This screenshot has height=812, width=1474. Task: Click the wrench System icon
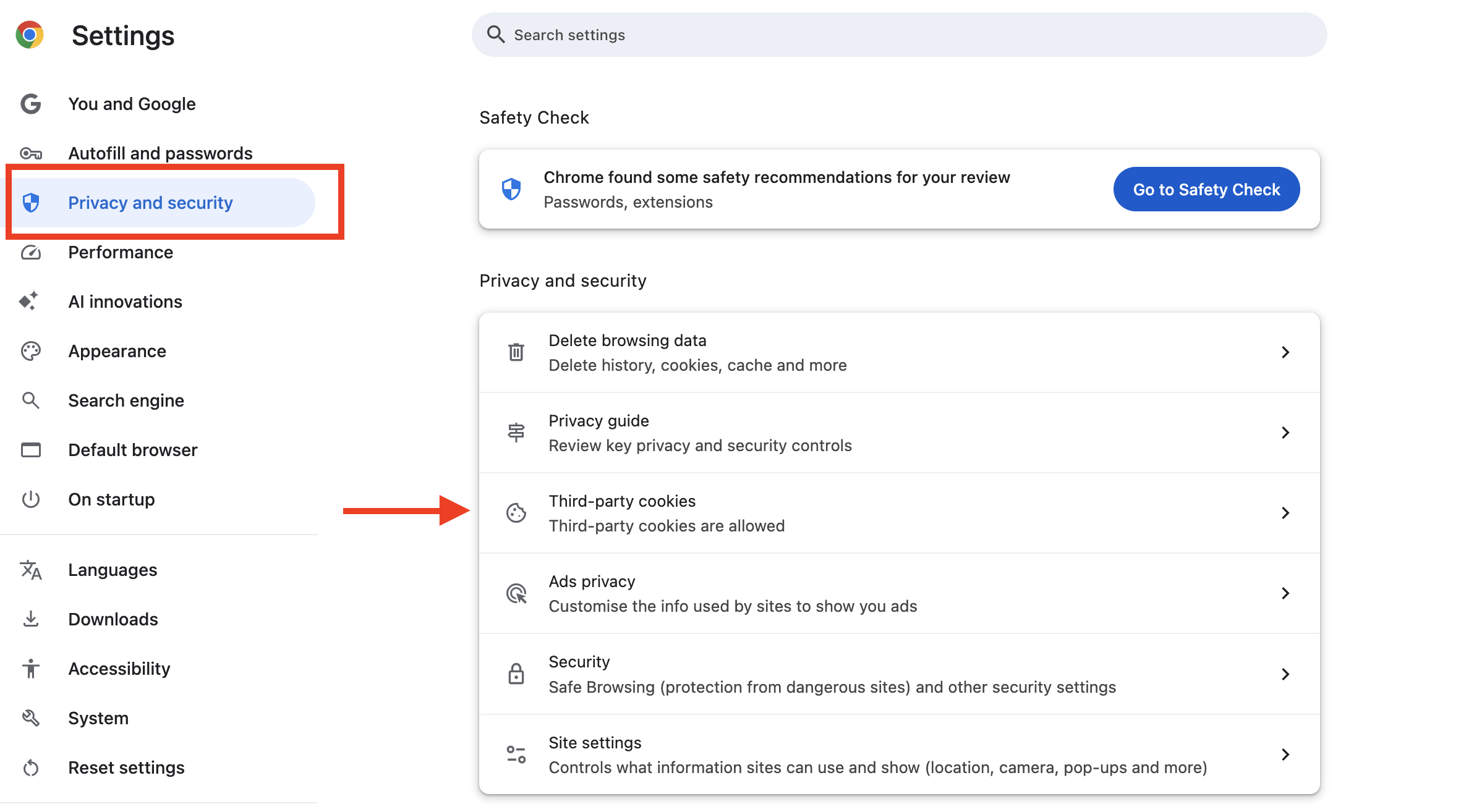coord(31,718)
